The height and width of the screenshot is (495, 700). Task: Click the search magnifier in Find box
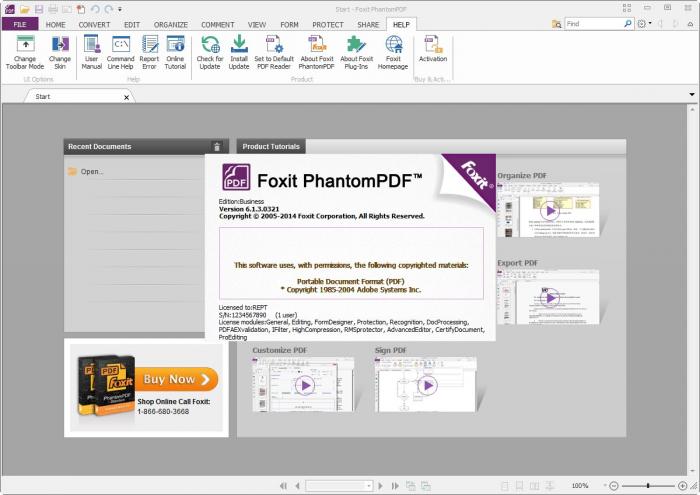click(x=627, y=24)
